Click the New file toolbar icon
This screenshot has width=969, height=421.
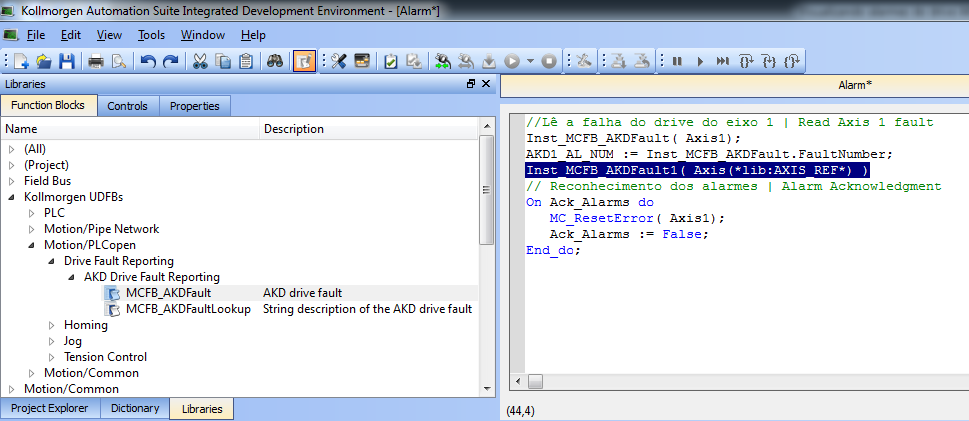(21, 61)
